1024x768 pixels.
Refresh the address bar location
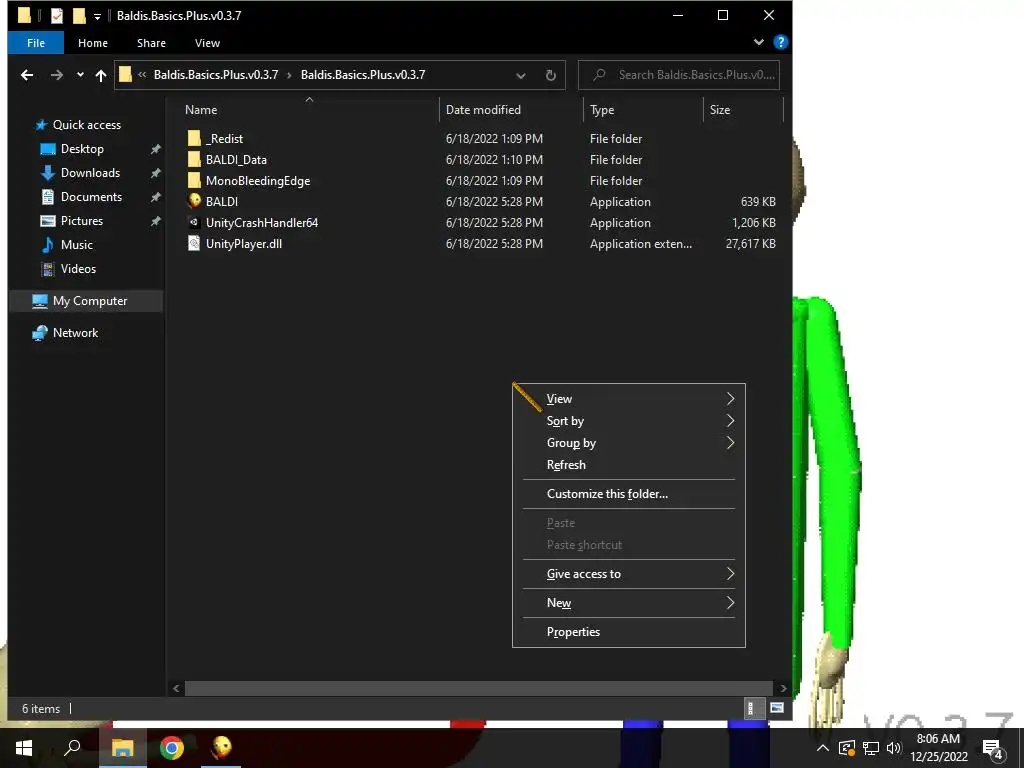tap(551, 75)
